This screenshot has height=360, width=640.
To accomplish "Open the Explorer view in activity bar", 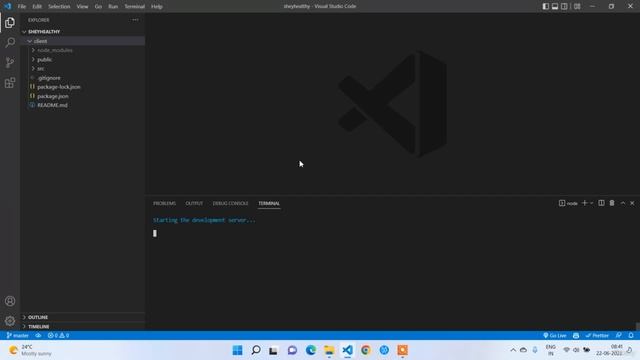I will click(10, 22).
